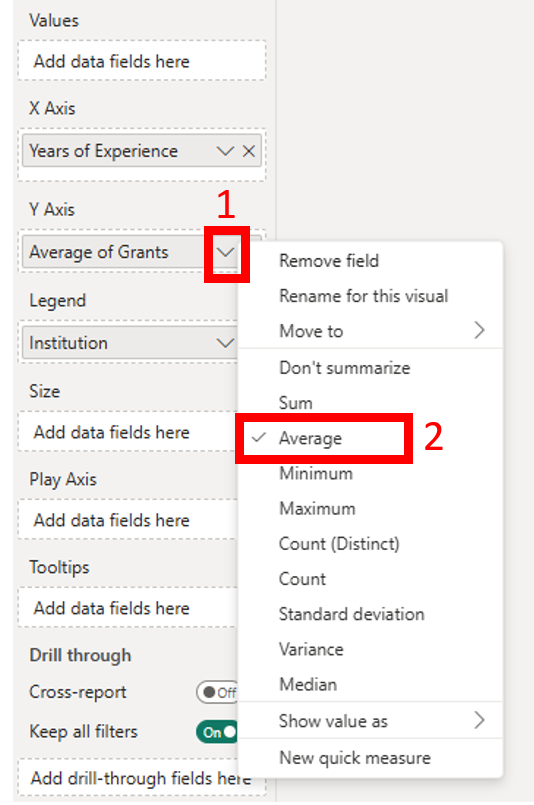Click the Drill through heading
Viewport: 534px width, 805px height.
point(80,656)
